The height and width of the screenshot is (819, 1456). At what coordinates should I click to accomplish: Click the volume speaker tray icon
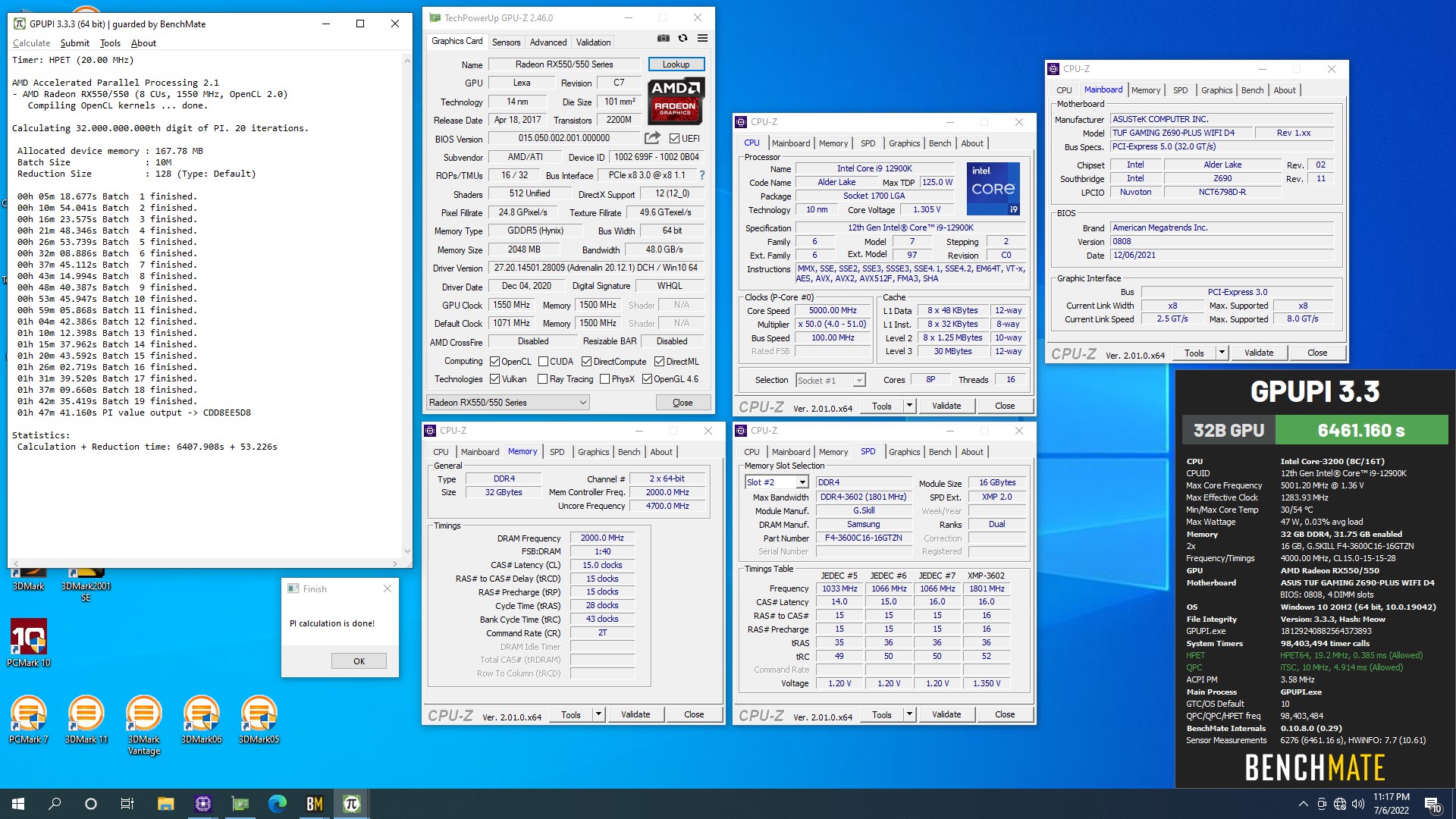coord(1357,804)
